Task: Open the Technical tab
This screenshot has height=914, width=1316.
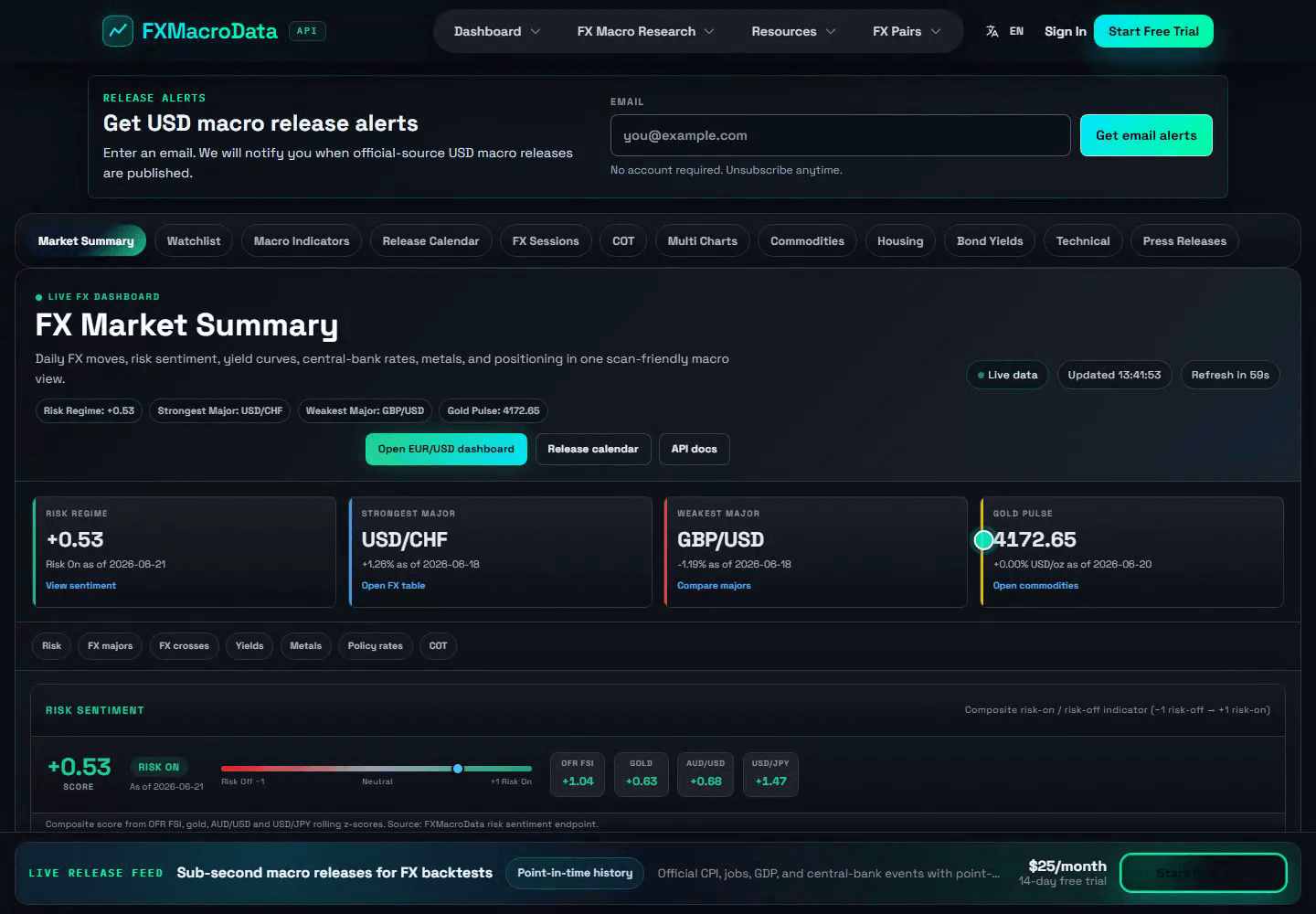Action: click(1083, 241)
